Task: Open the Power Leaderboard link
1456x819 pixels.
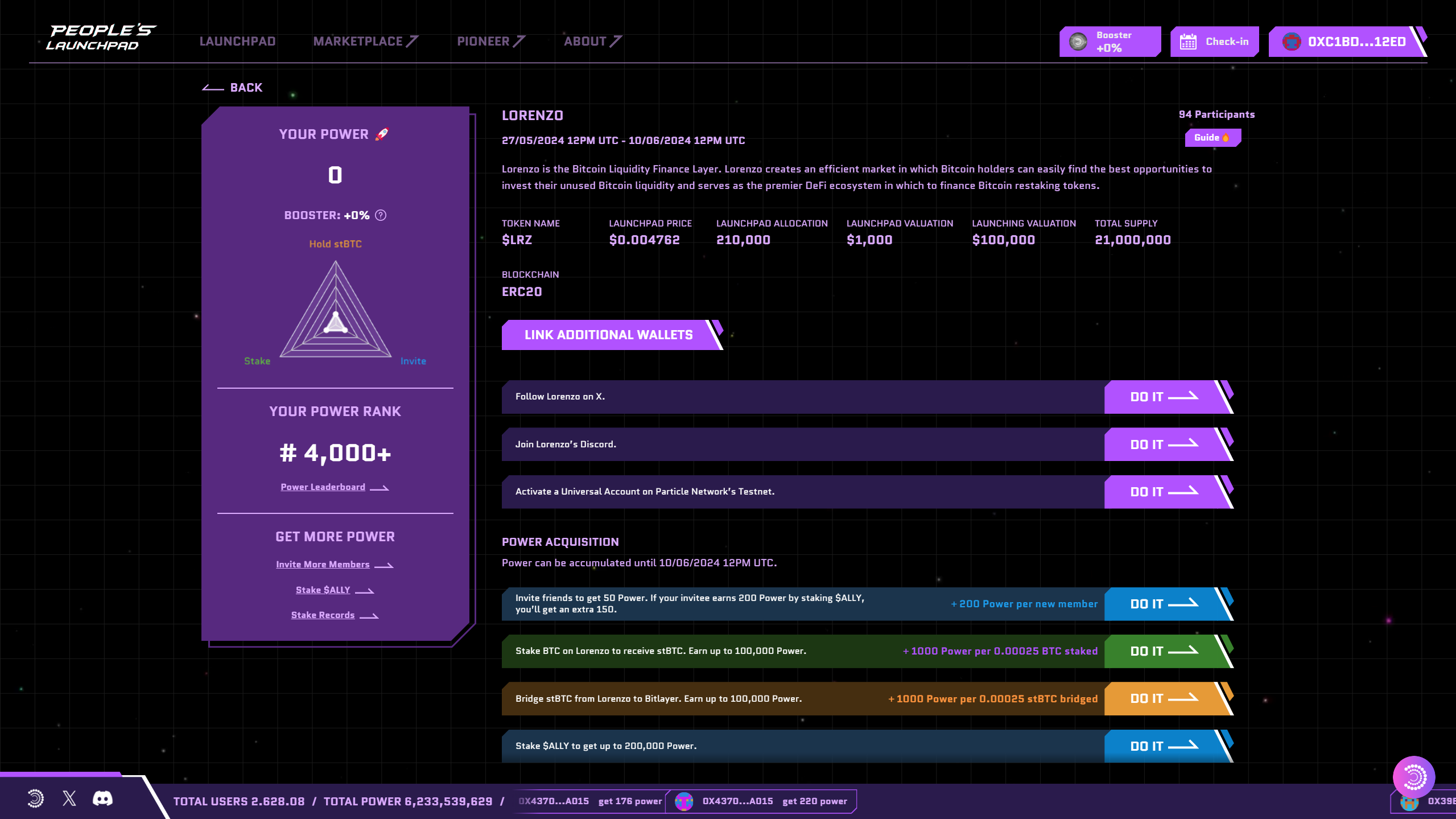Action: [323, 487]
